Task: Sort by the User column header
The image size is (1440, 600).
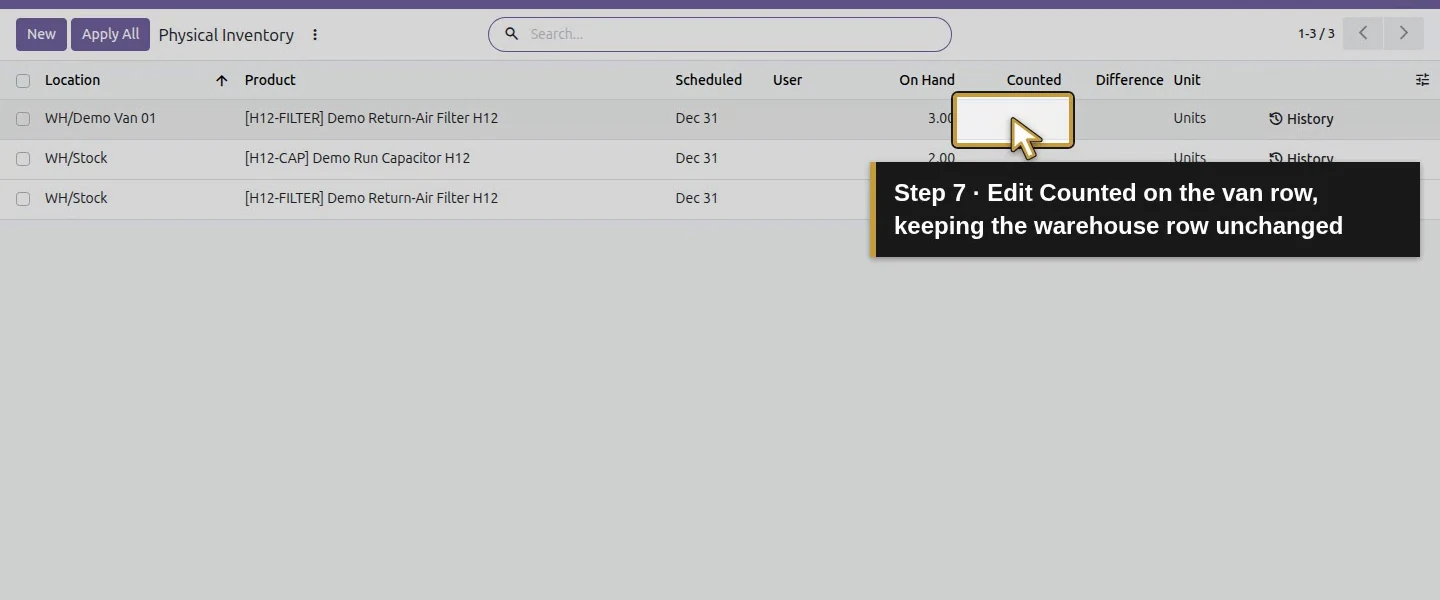Action: 787,80
